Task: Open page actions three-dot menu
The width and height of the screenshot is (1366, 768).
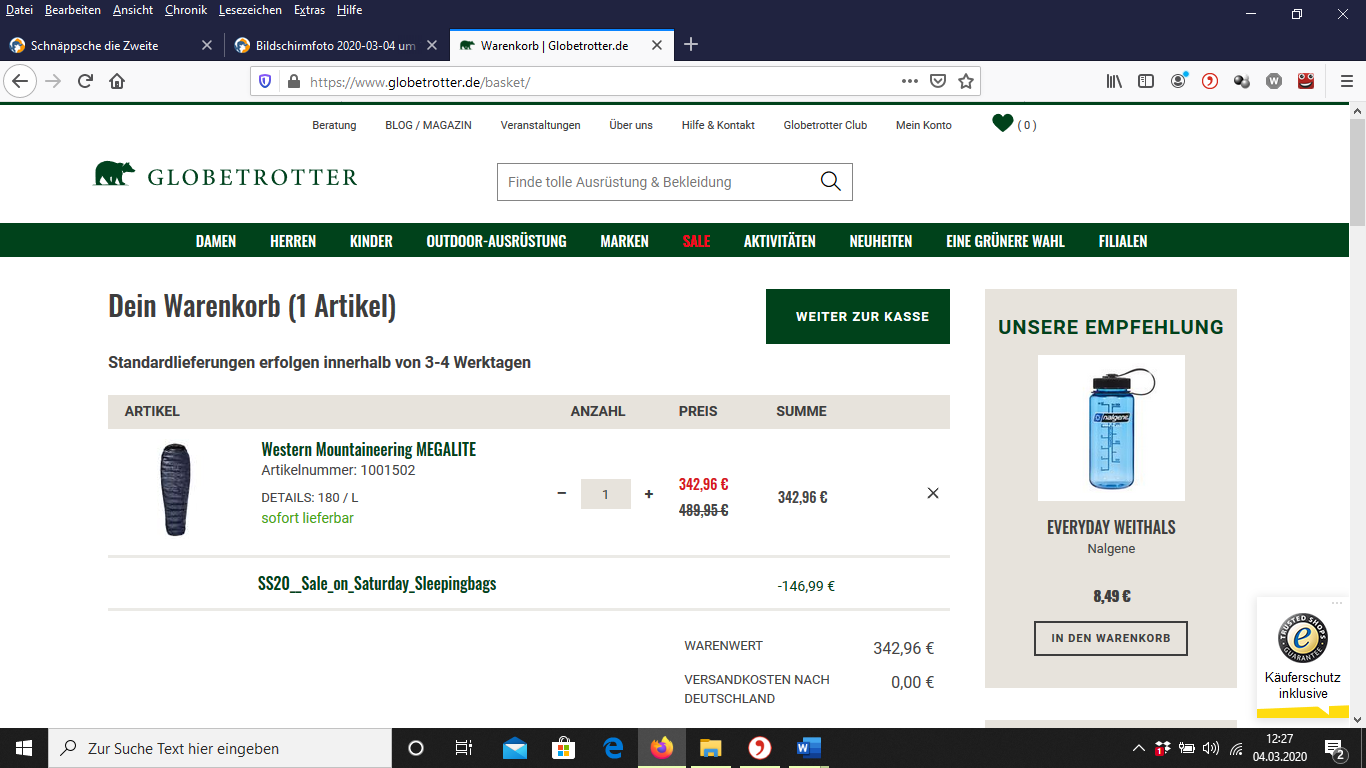Action: pyautogui.click(x=909, y=81)
